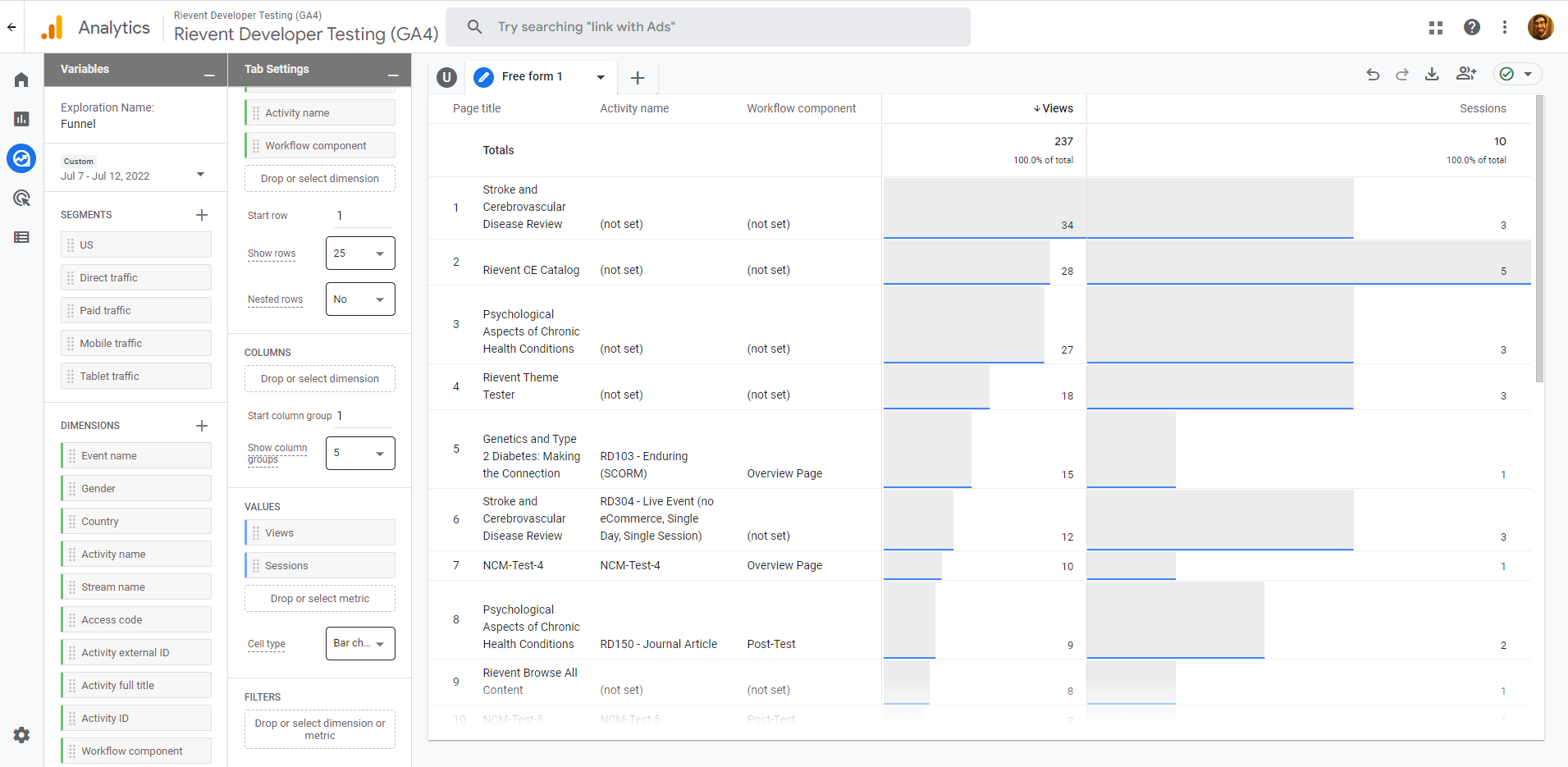This screenshot has height=767, width=1568.
Task: Select the Tablet traffic segment
Action: (136, 376)
